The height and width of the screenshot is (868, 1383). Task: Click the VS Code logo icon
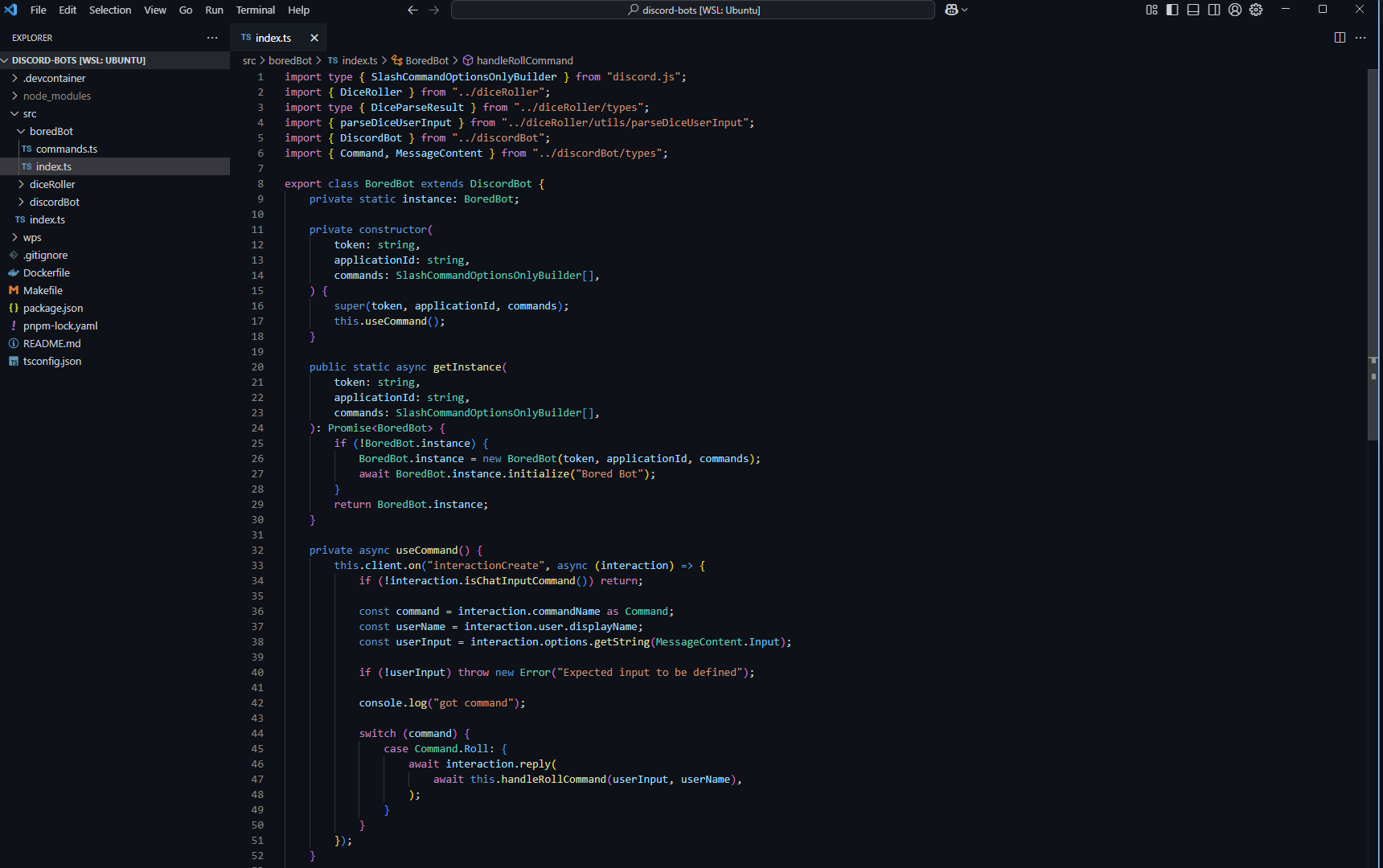tap(10, 10)
